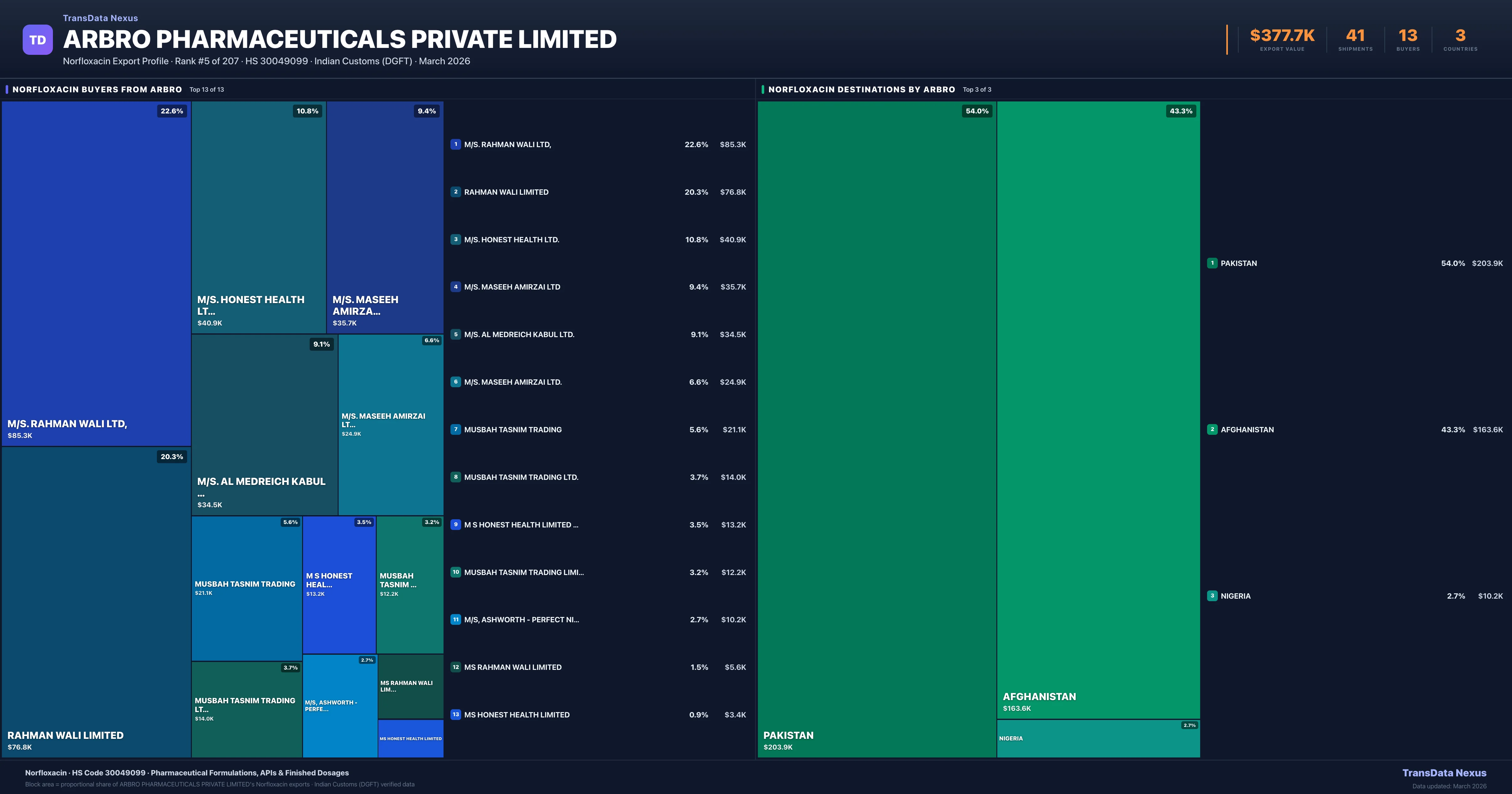The height and width of the screenshot is (794, 1512).
Task: Click rank badge 1 beside M/S. RAHMAN WALI LTD
Action: [x=455, y=145]
